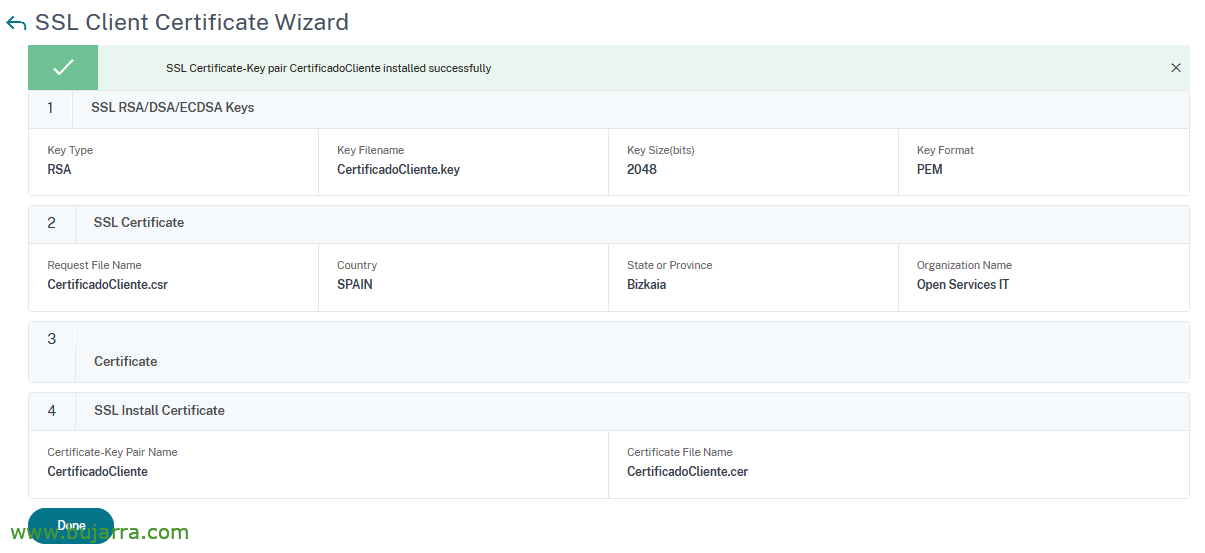Click the Organization Name label
Image resolution: width=1205 pixels, height=553 pixels.
pos(964,266)
